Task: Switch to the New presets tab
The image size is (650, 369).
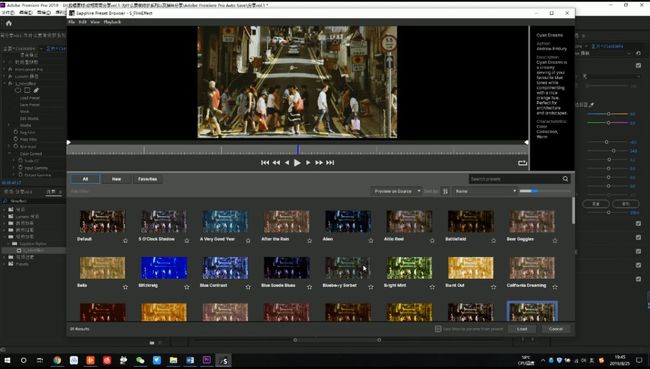Action: (x=116, y=179)
